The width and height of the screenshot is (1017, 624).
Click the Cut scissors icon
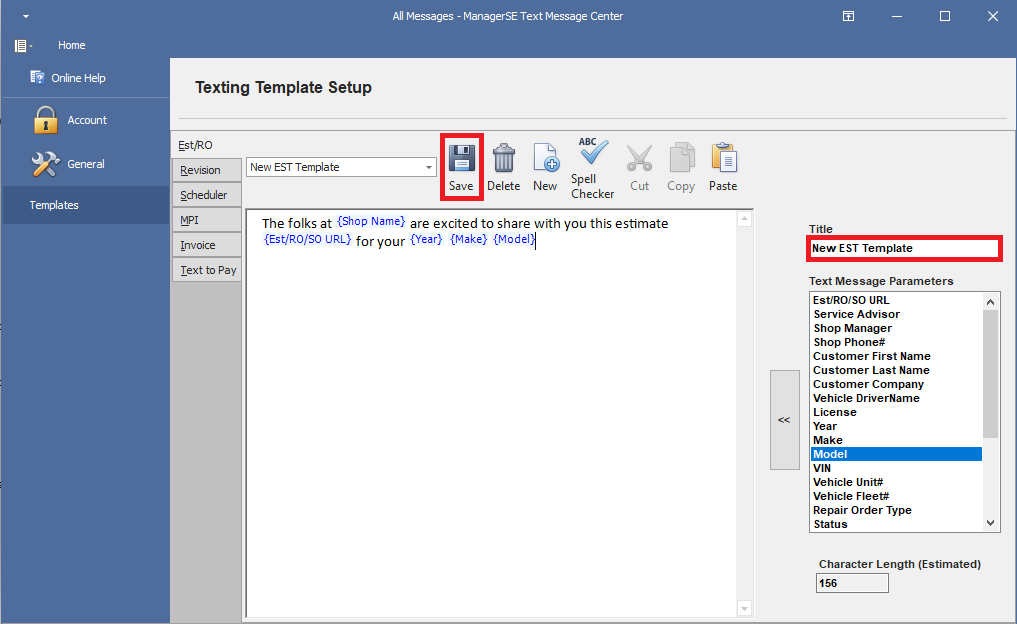pyautogui.click(x=639, y=167)
